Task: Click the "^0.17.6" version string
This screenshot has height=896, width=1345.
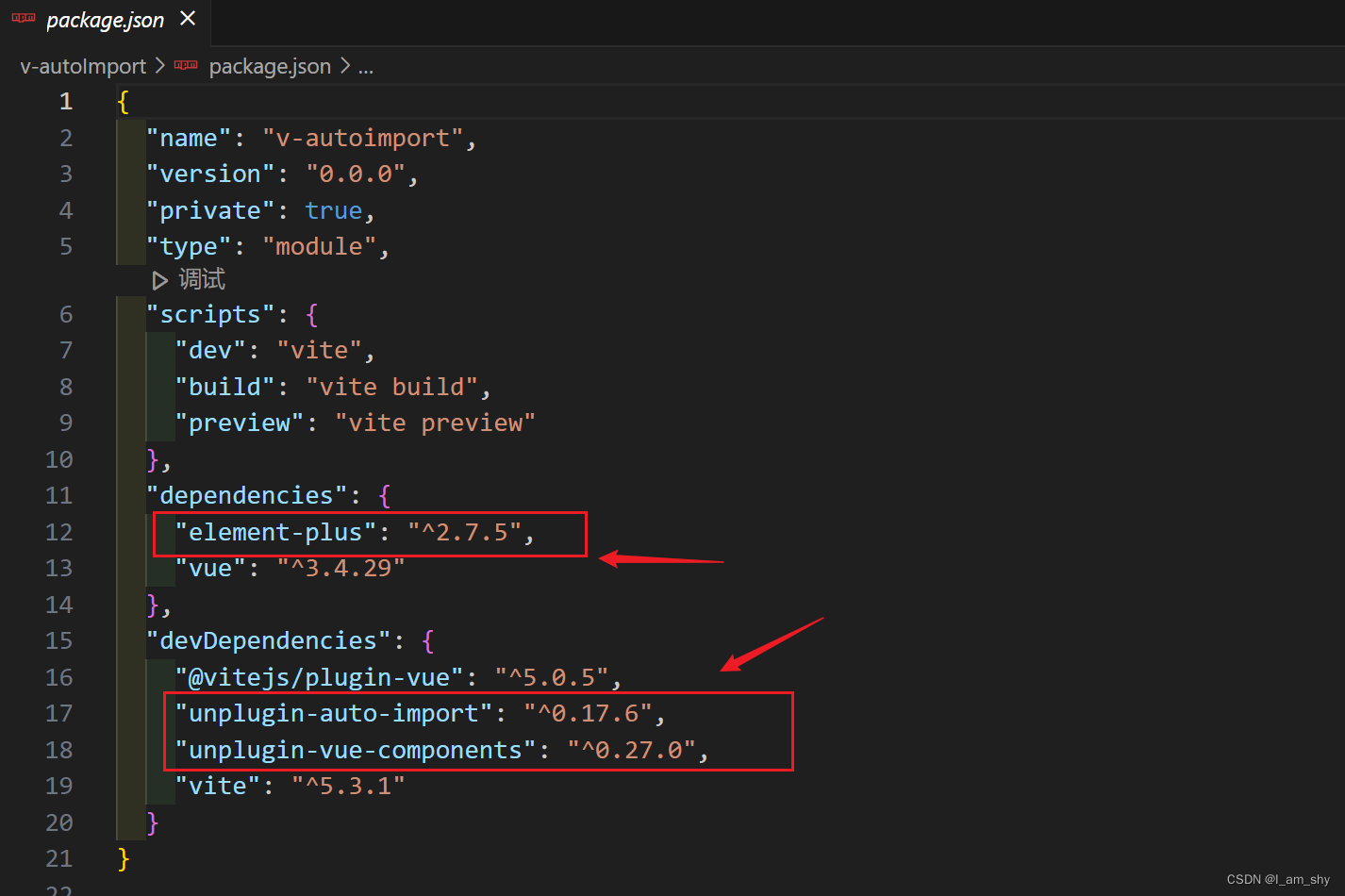Action: tap(589, 713)
